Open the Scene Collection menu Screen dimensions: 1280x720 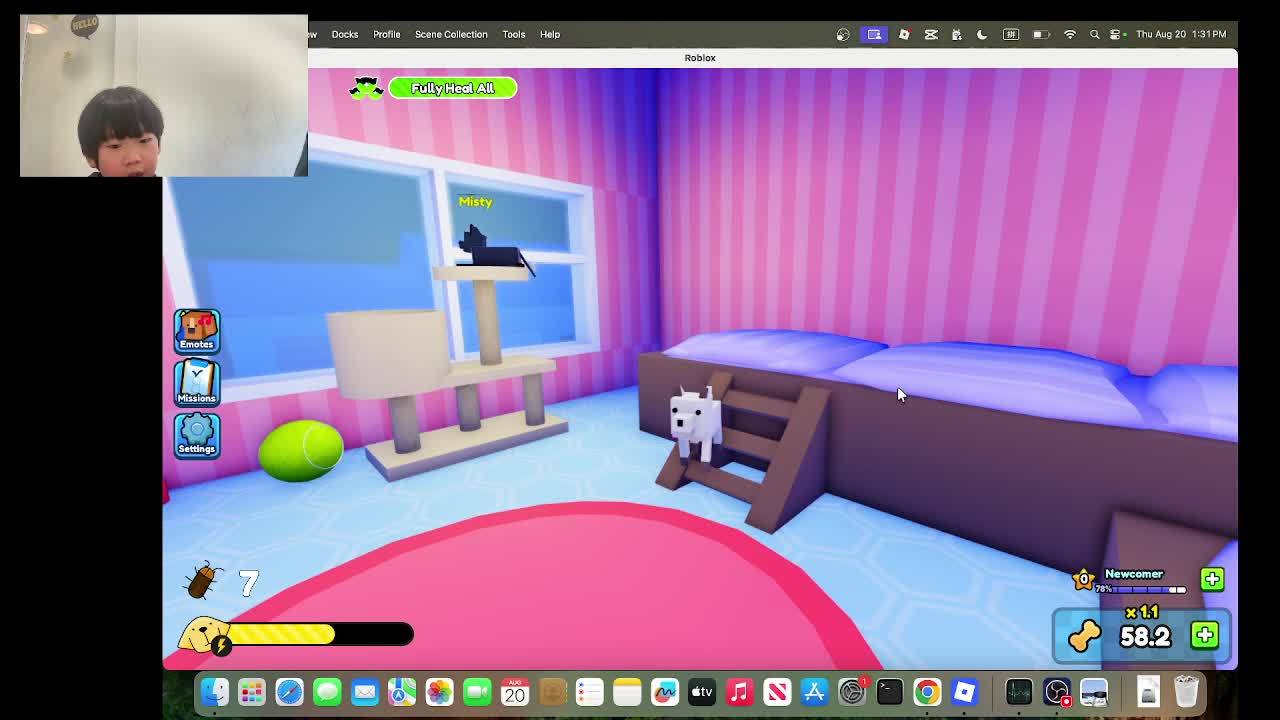[451, 34]
